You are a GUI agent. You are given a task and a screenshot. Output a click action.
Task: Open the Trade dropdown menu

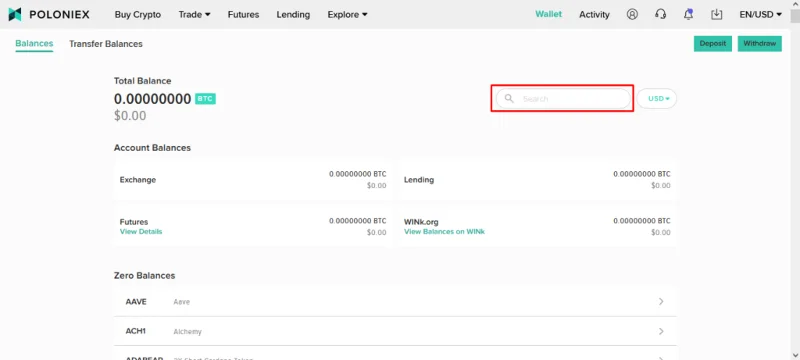194,15
